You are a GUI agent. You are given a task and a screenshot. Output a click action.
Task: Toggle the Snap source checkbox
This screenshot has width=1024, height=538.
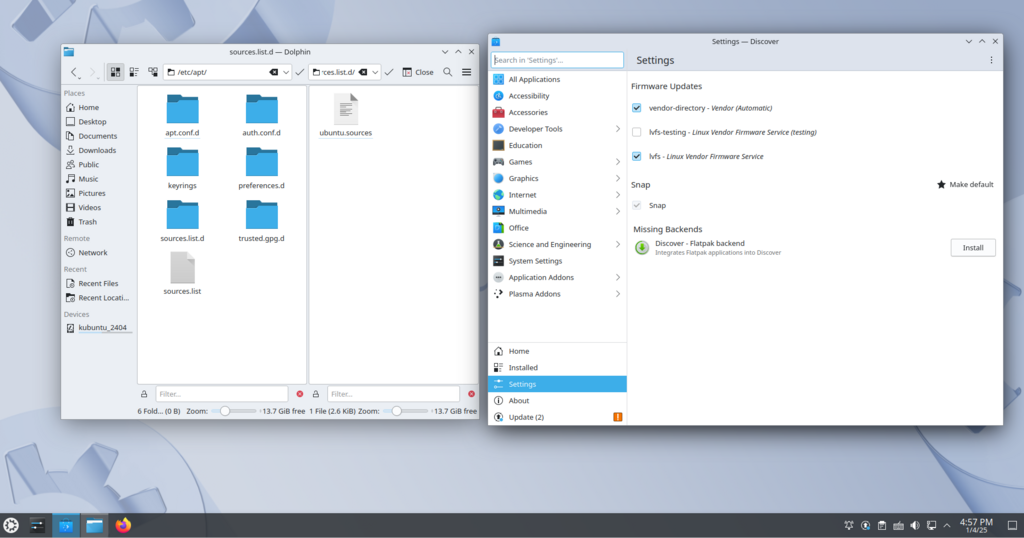pos(637,205)
